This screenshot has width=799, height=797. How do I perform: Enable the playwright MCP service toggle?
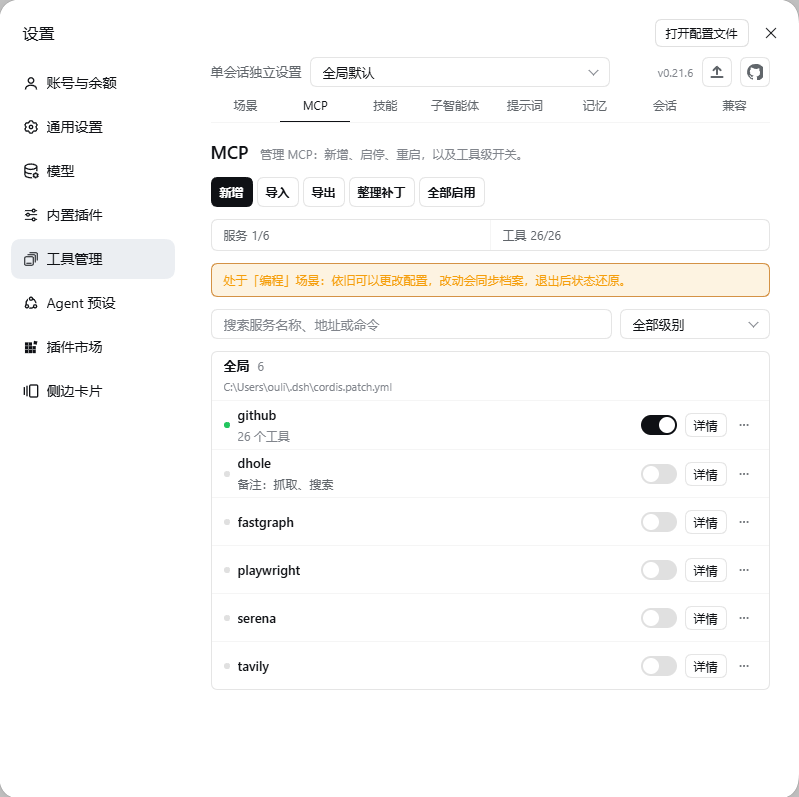[659, 570]
